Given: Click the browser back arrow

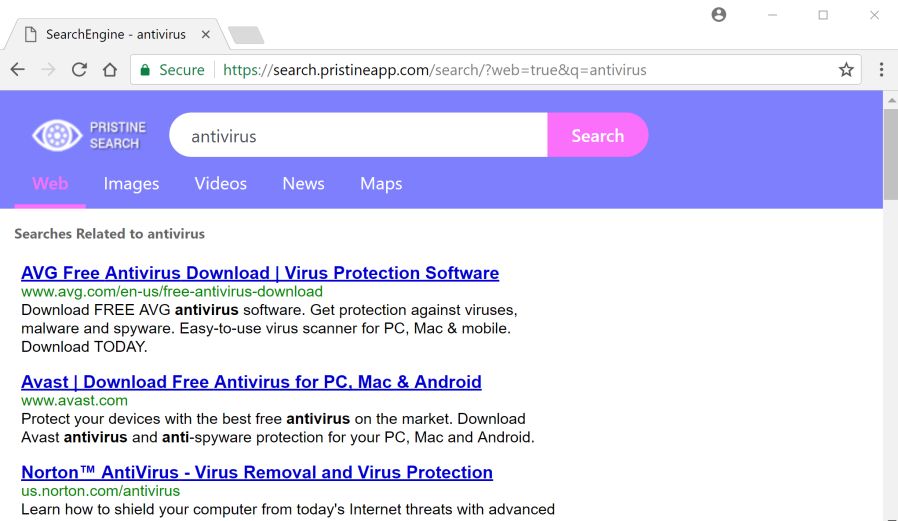Looking at the screenshot, I should tap(17, 70).
